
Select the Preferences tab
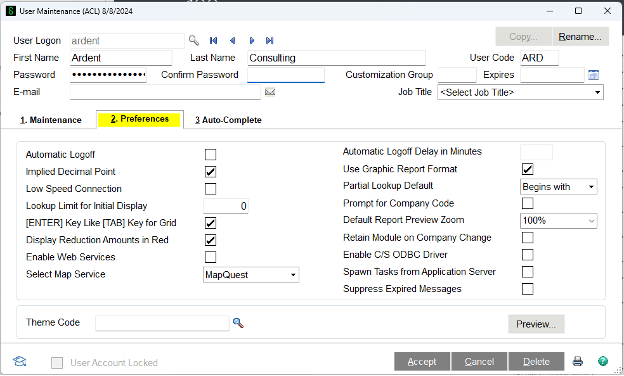[140, 119]
